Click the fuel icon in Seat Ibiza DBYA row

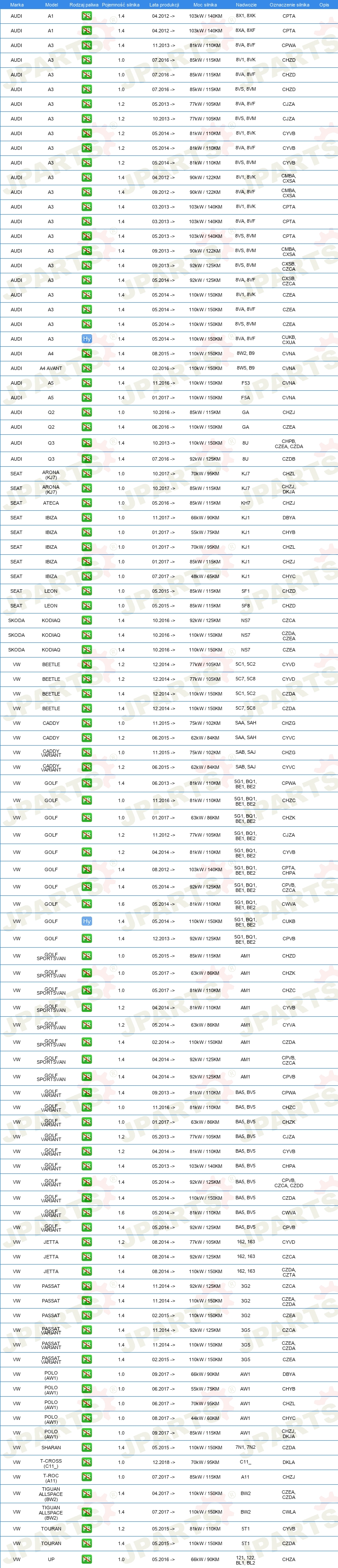click(87, 517)
